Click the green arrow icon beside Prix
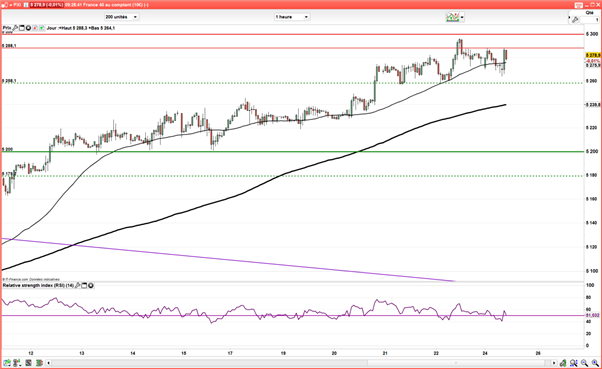Viewport: 602px width, 369px height. click(41, 28)
